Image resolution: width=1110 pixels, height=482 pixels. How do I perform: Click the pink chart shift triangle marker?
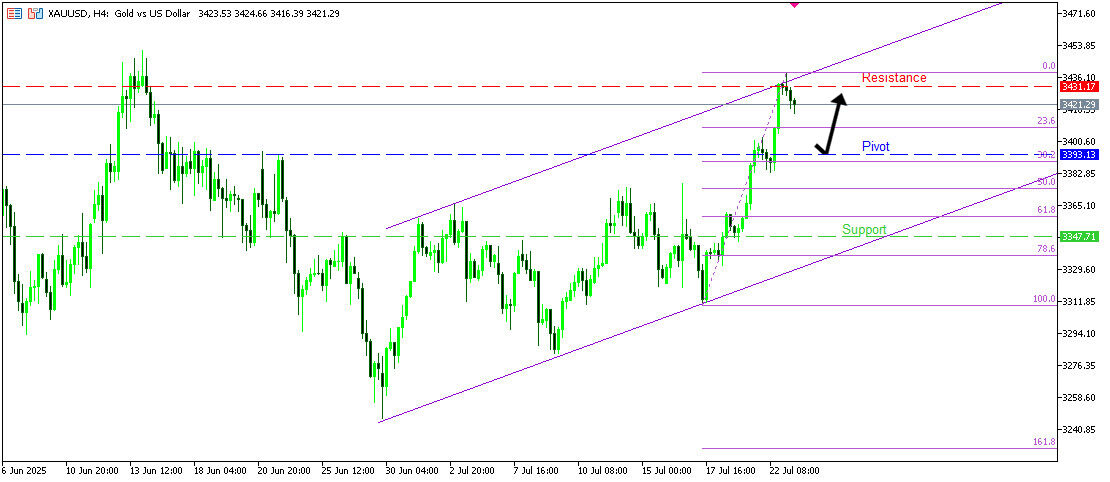click(794, 5)
